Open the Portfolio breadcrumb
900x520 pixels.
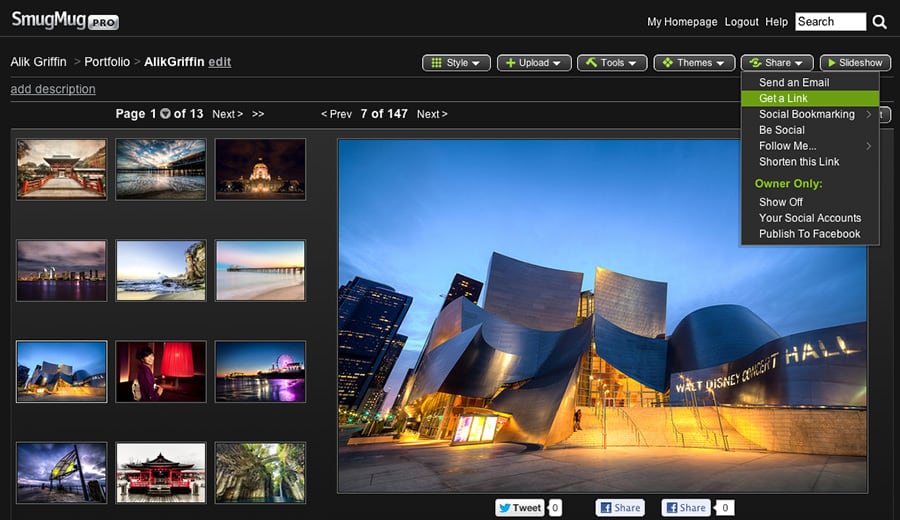[107, 62]
